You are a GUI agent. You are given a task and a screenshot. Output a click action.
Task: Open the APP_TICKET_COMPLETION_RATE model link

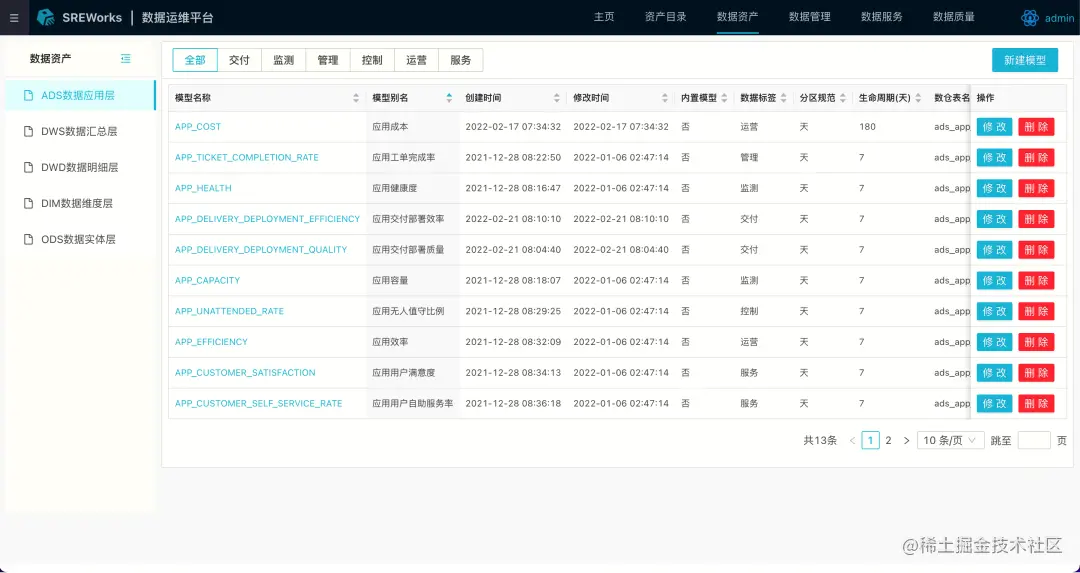click(247, 158)
